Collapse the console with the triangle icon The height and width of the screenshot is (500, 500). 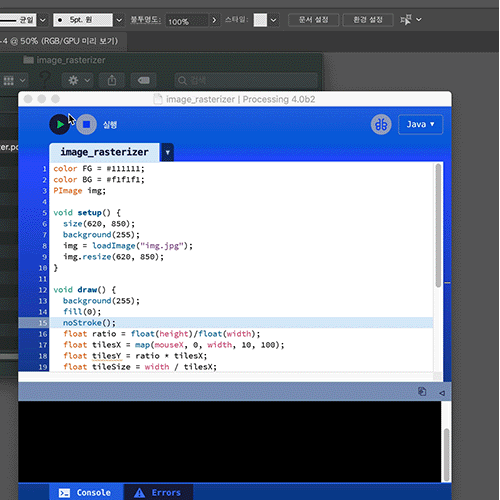click(x=442, y=393)
